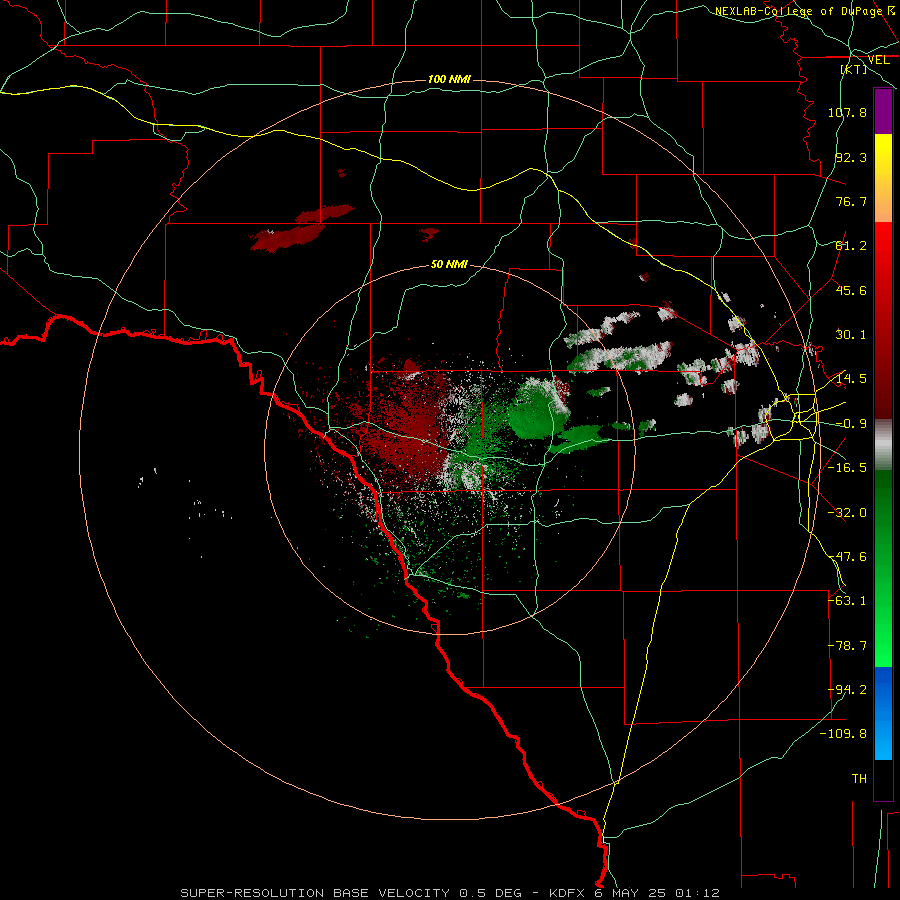The width and height of the screenshot is (900, 900).
Task: Click the green segment of velocity color bar
Action: (883, 568)
